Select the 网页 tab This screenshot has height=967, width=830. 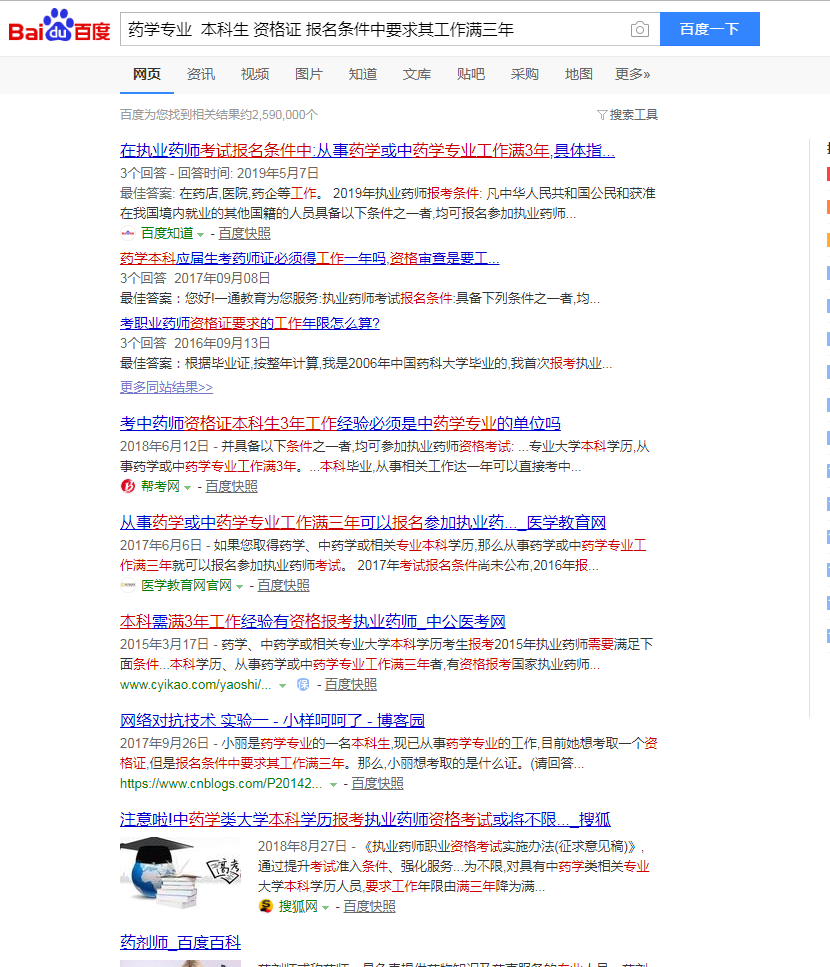click(x=147, y=74)
